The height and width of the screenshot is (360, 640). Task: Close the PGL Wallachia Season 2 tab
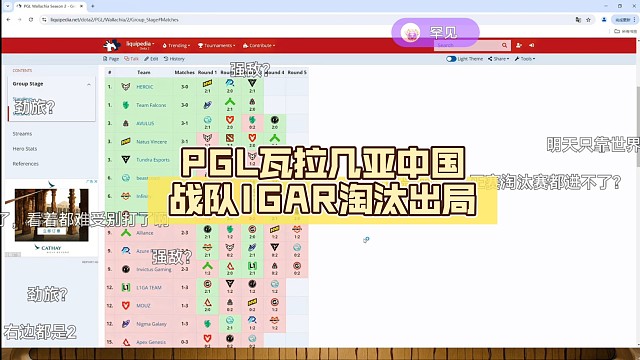pos(82,6)
